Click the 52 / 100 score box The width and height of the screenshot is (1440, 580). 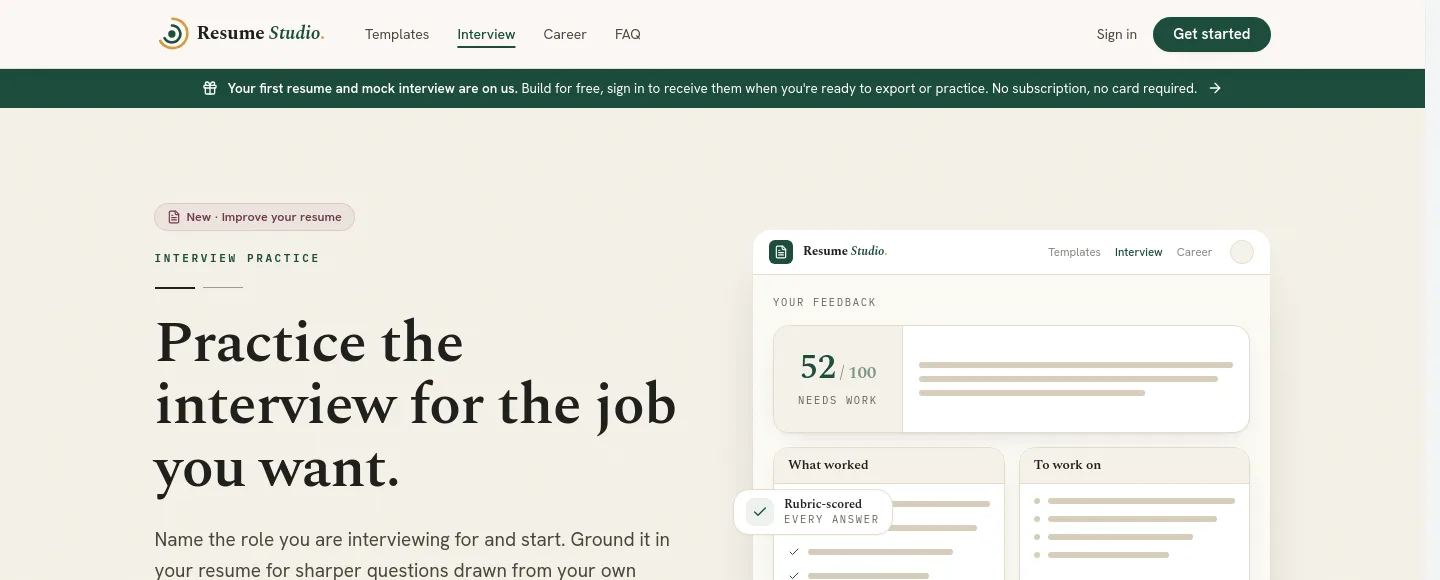click(838, 379)
